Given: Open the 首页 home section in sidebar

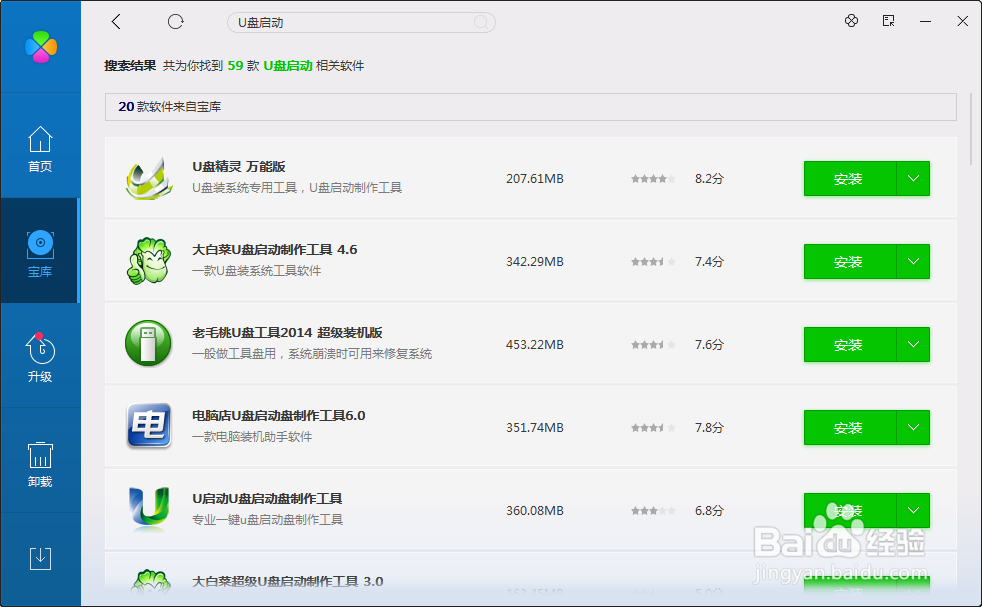Looking at the screenshot, I should tap(40, 150).
